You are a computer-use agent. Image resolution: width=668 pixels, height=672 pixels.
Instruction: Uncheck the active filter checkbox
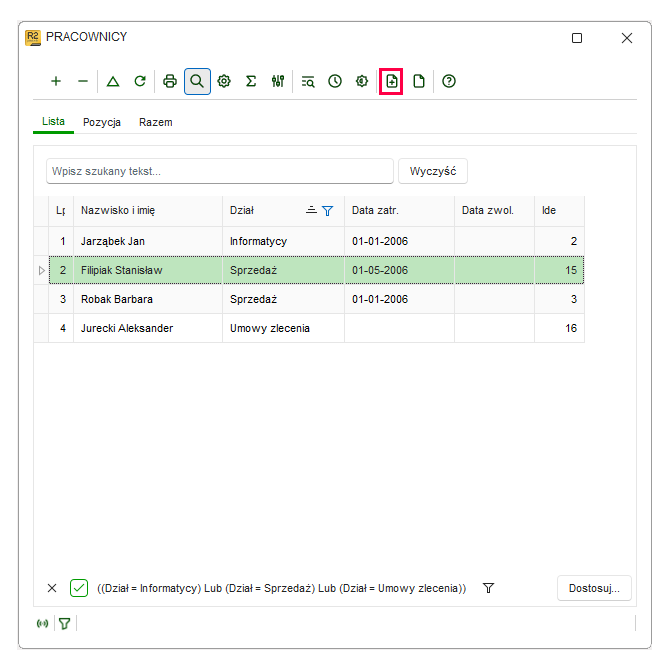click(79, 588)
